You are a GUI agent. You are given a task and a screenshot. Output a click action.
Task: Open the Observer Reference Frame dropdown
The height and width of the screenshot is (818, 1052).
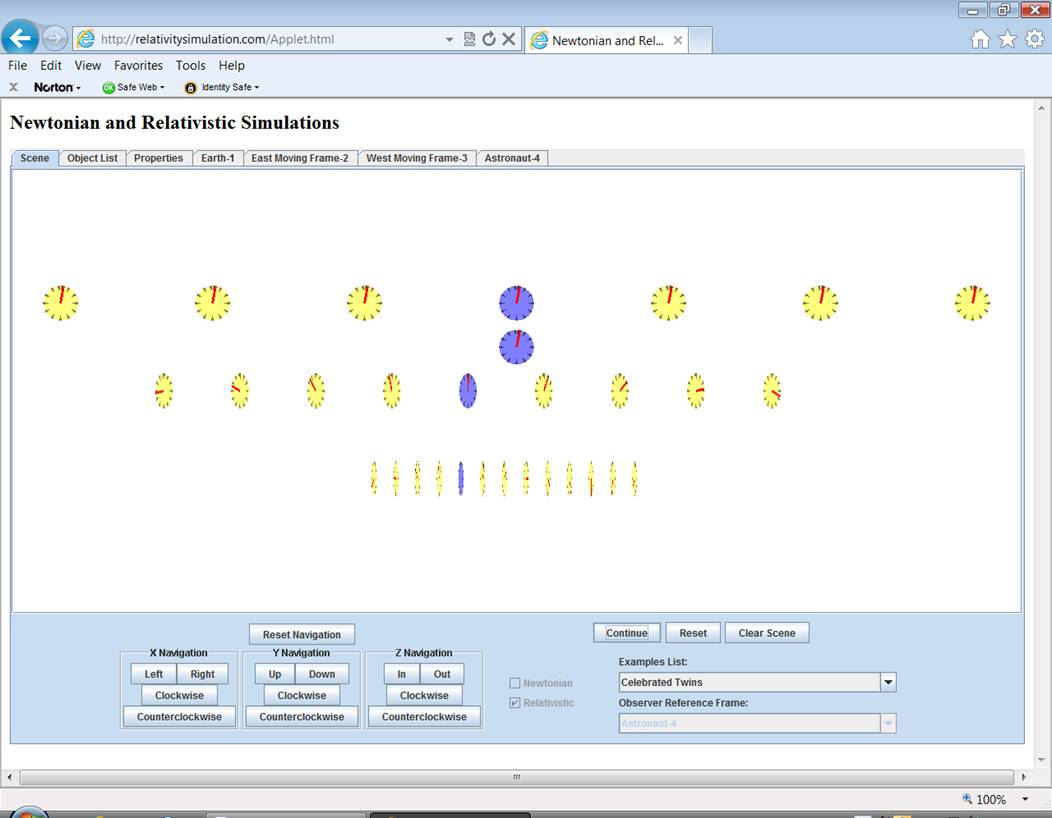pyautogui.click(x=887, y=723)
